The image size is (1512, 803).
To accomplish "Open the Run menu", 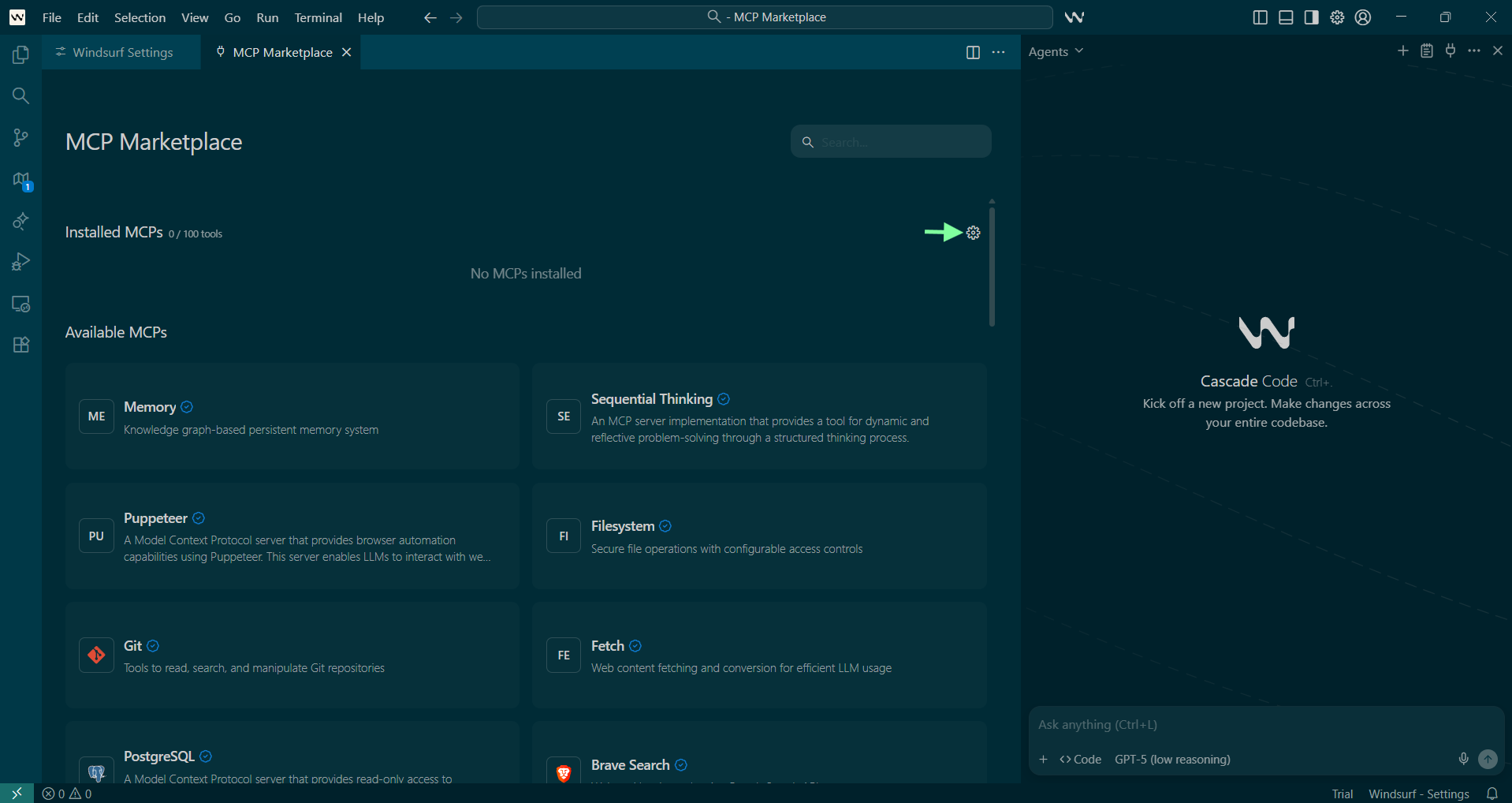I will (x=267, y=17).
